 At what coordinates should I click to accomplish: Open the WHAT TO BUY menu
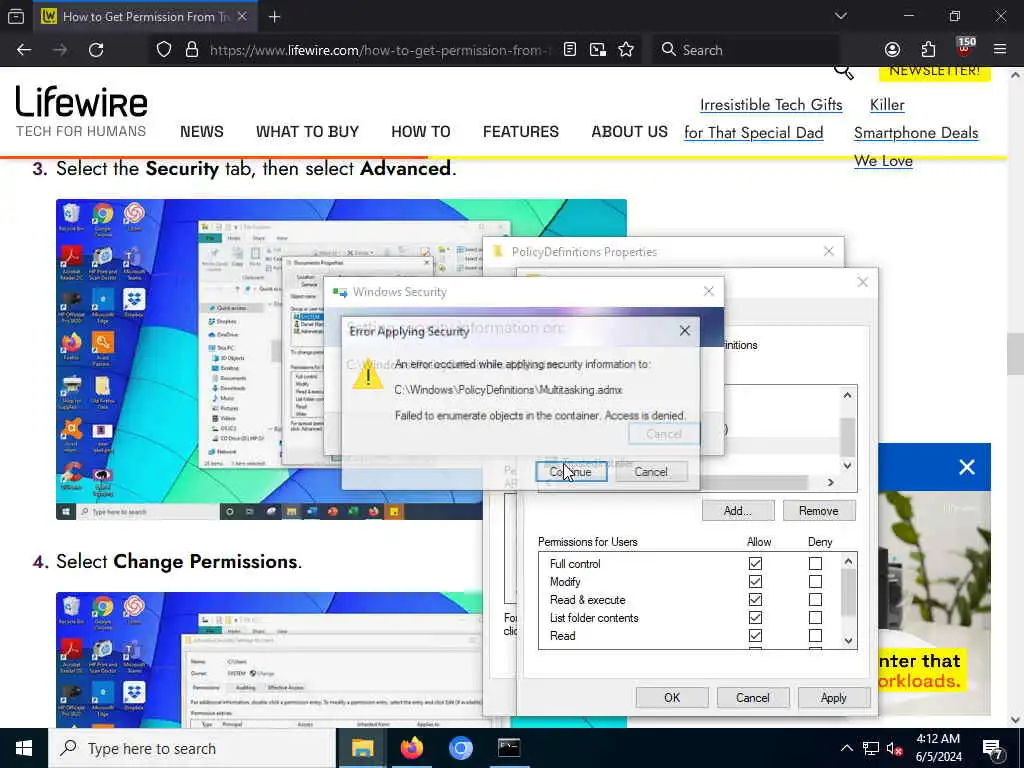308,132
